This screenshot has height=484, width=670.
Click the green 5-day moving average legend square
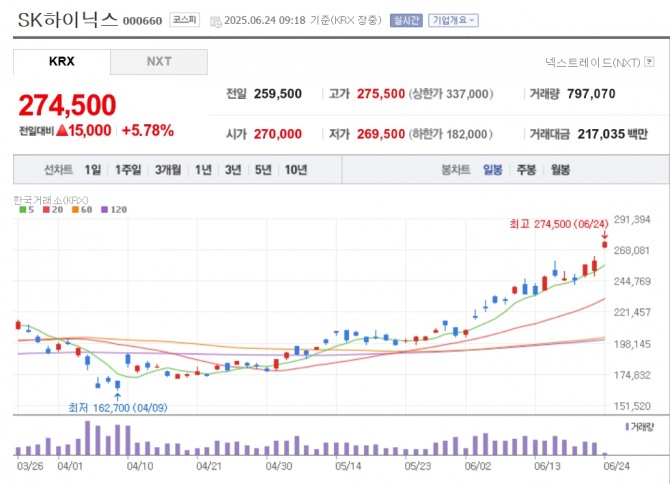24,210
